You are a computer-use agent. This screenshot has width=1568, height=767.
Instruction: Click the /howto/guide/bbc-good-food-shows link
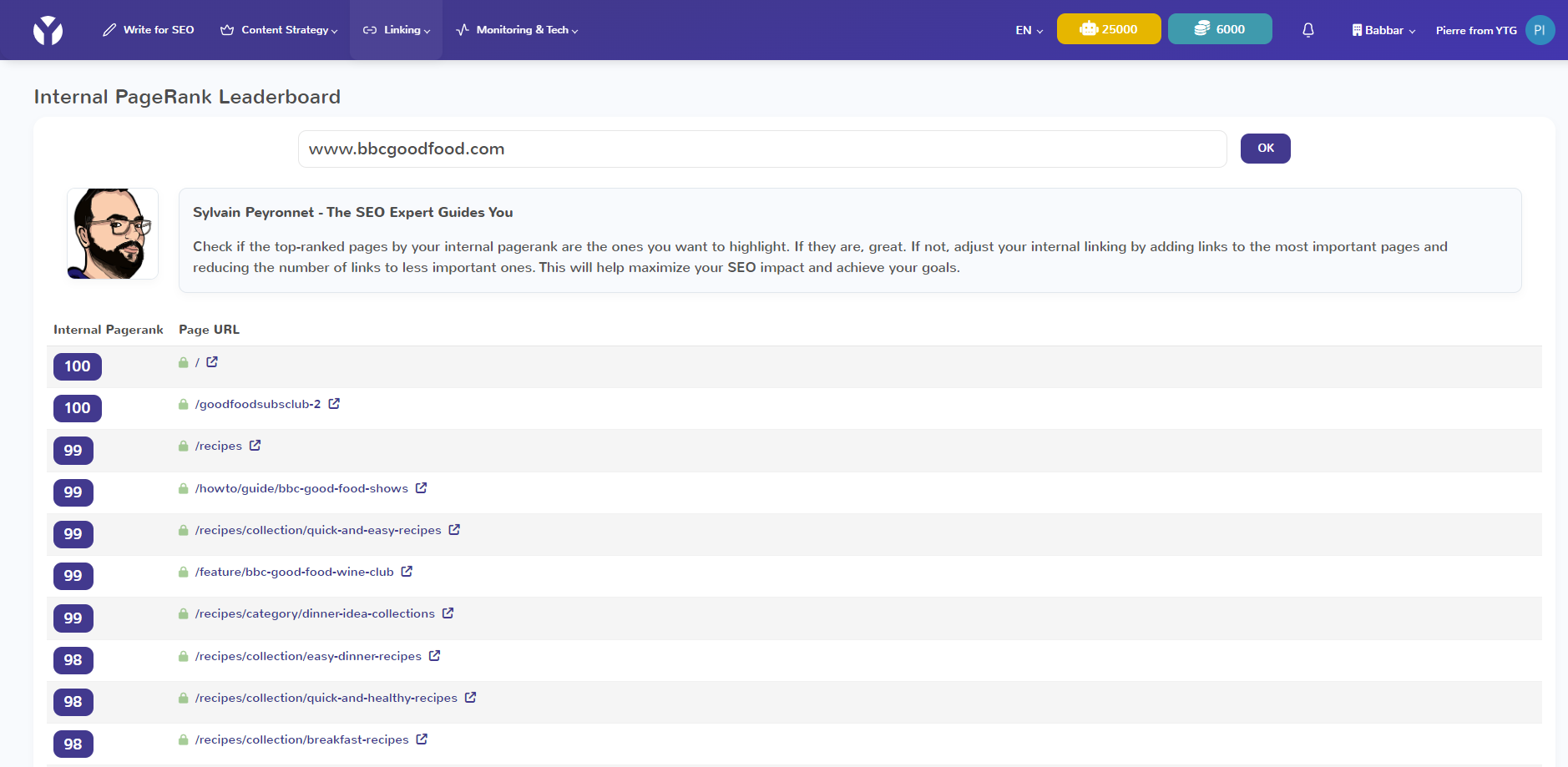click(301, 488)
